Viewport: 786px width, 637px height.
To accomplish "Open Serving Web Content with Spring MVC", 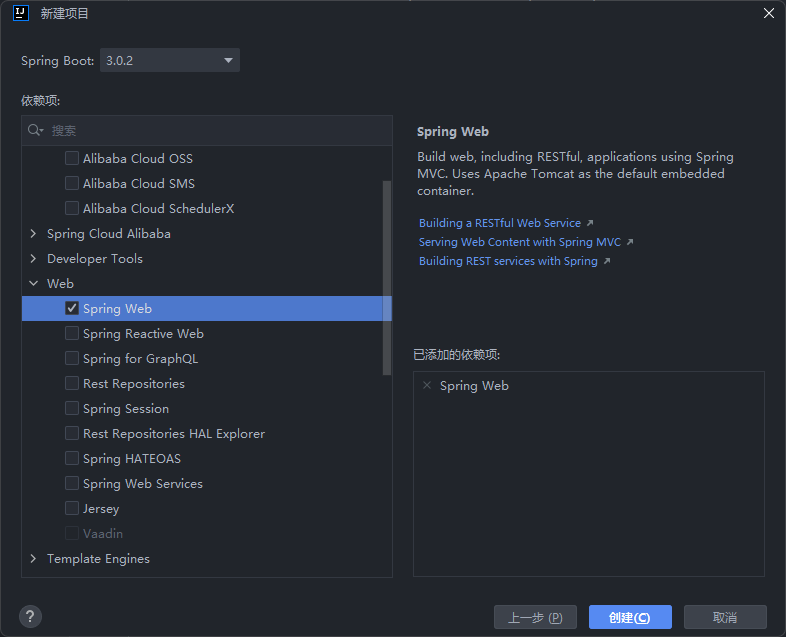I will coord(520,242).
